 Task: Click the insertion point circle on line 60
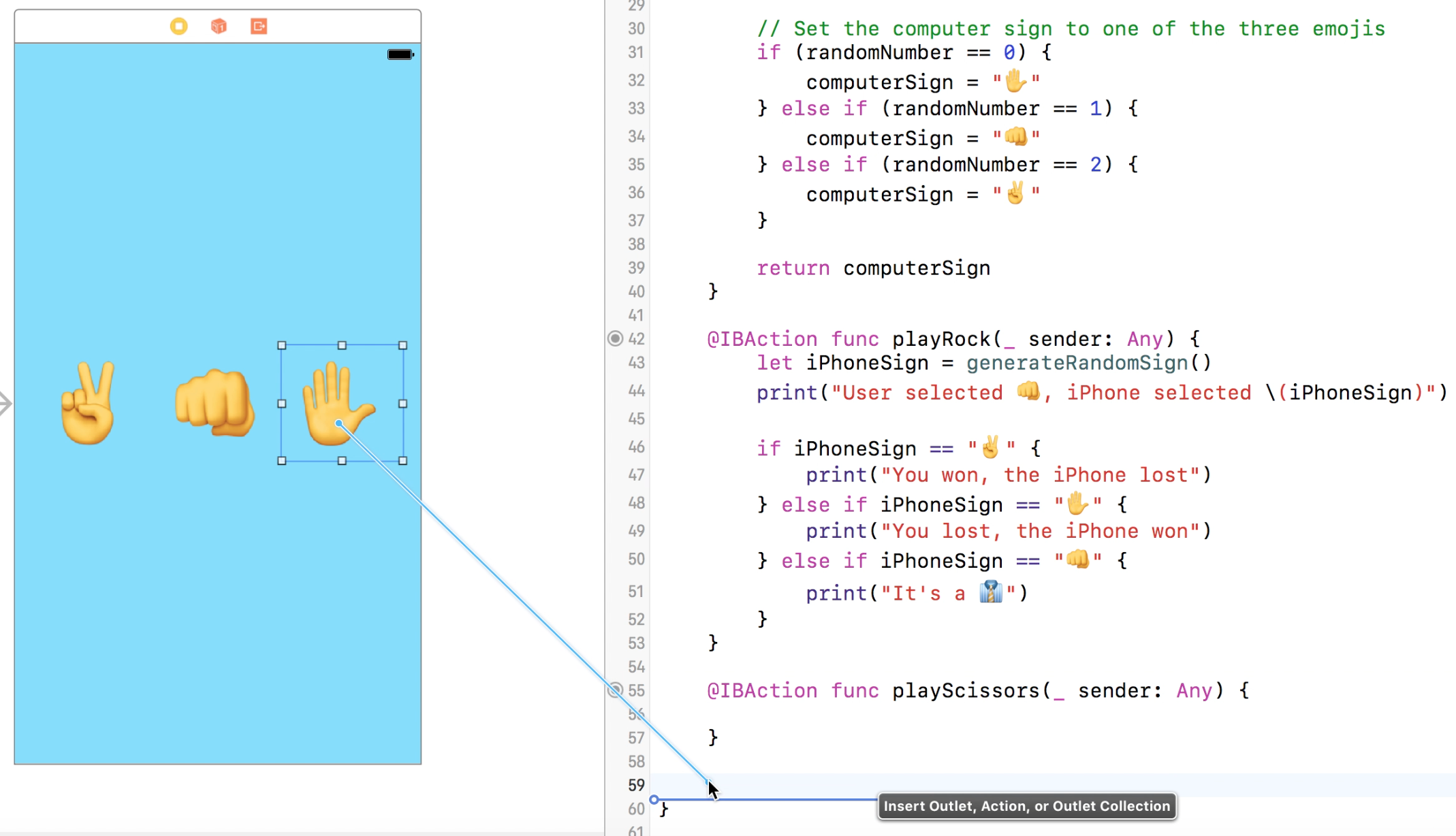pos(654,799)
